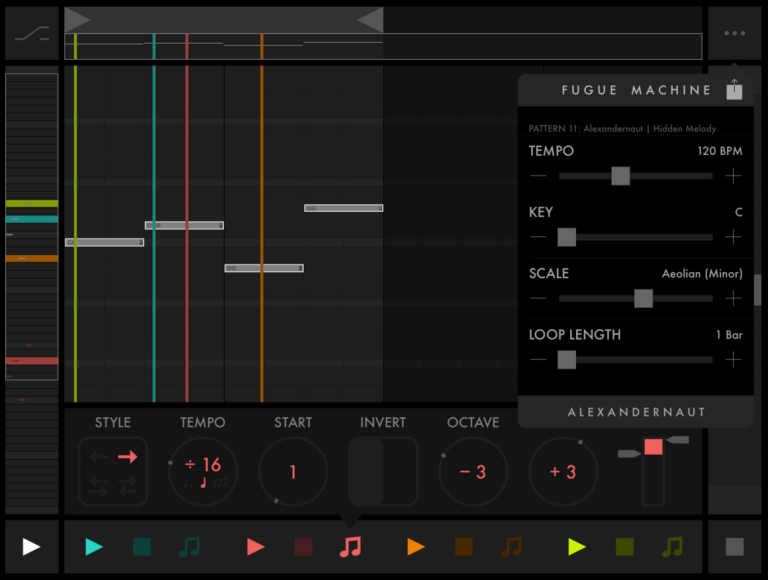Select the first note in piano roll
The height and width of the screenshot is (580, 768).
tap(104, 242)
